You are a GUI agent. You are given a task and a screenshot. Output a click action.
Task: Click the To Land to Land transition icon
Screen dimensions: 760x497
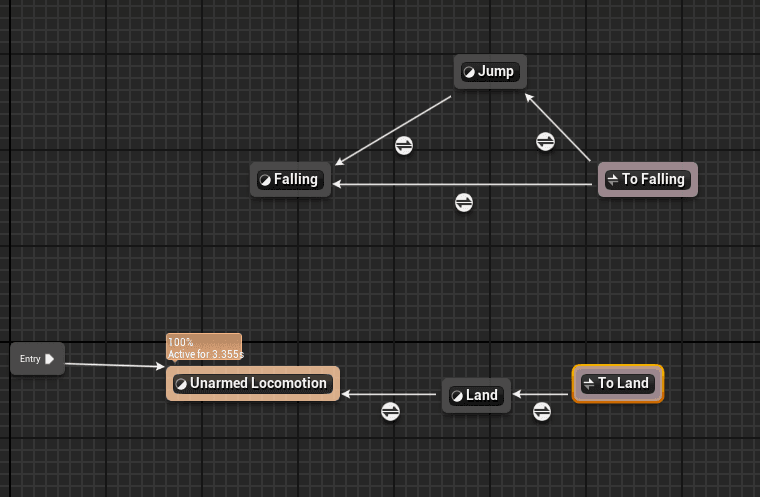tap(542, 411)
